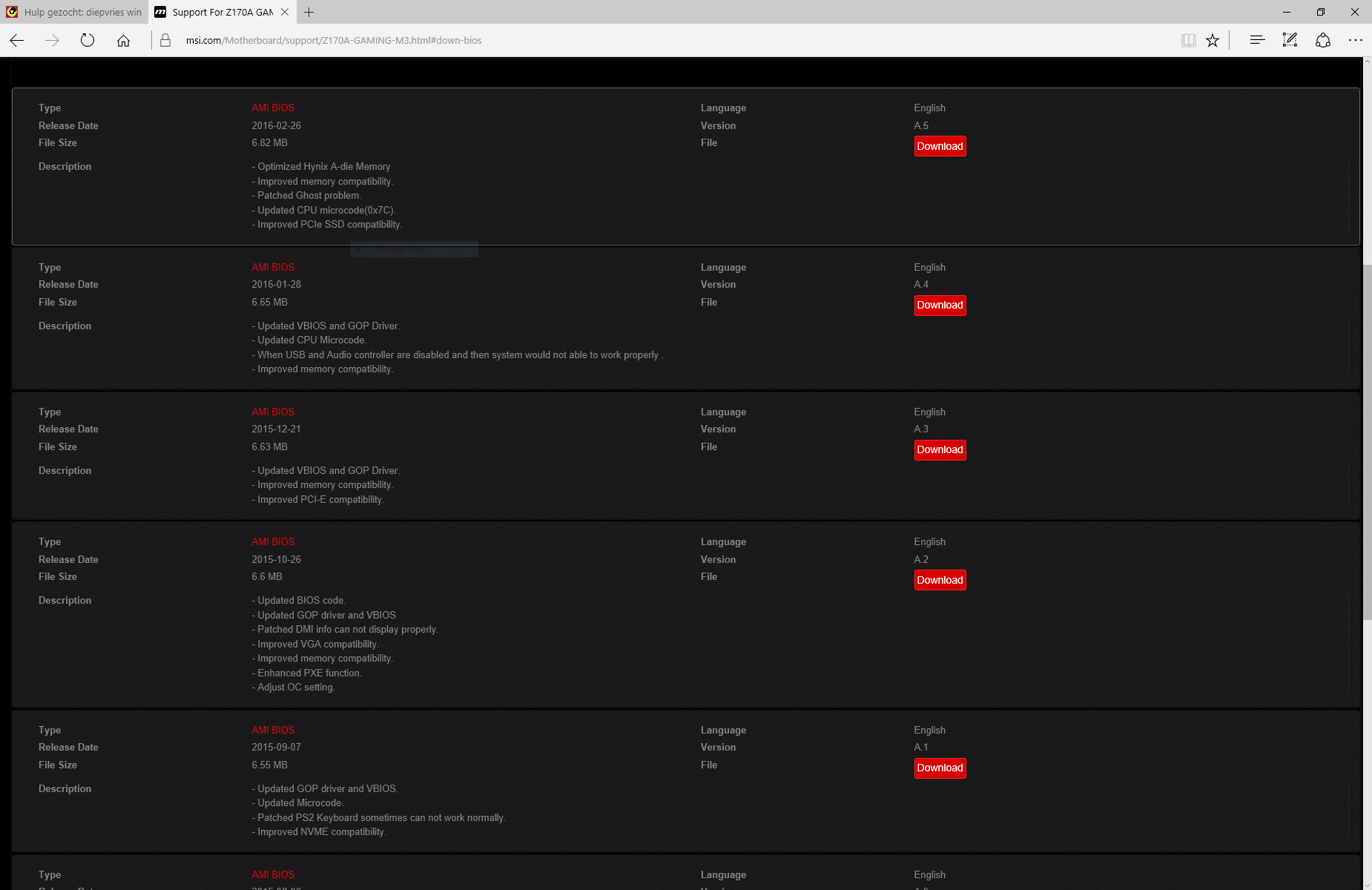Open a new browser tab
The image size is (1372, 890).
pos(309,12)
